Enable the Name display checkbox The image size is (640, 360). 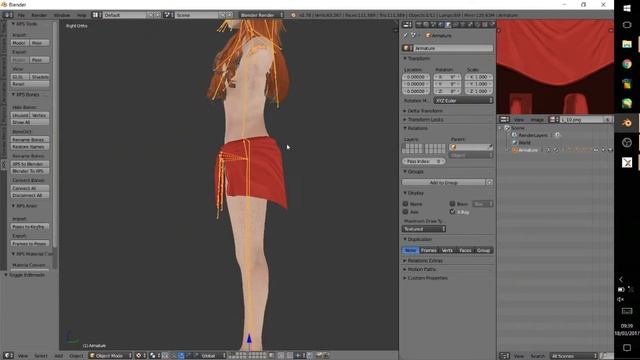(405, 203)
